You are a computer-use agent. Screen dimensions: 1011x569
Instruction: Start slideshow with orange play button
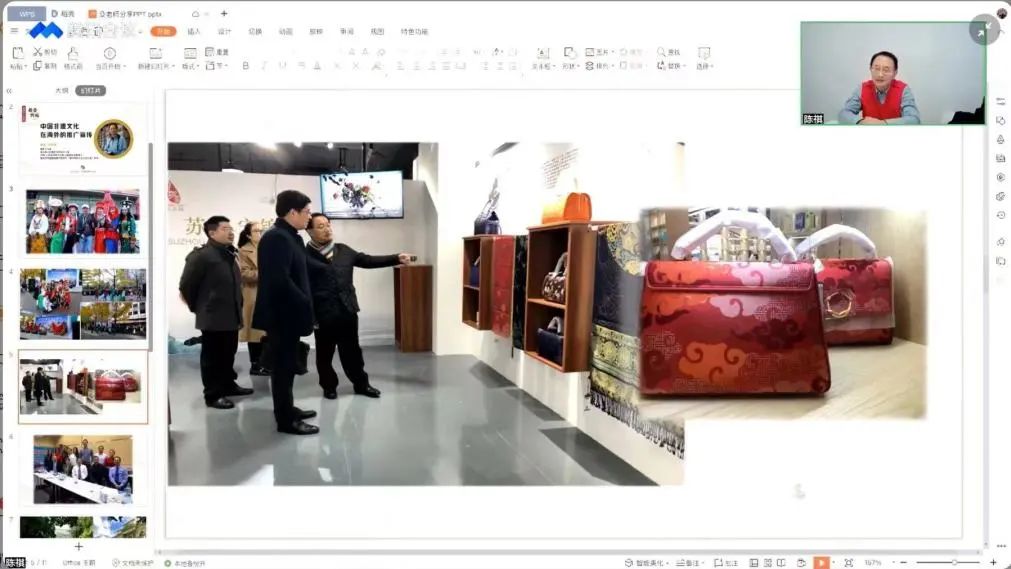point(821,563)
